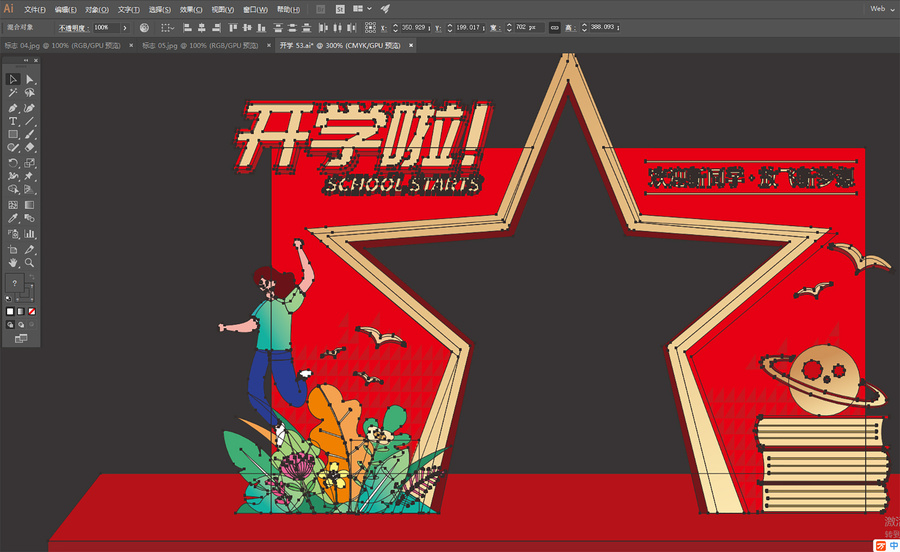
Task: Click horizontal align left icon
Action: point(187,28)
